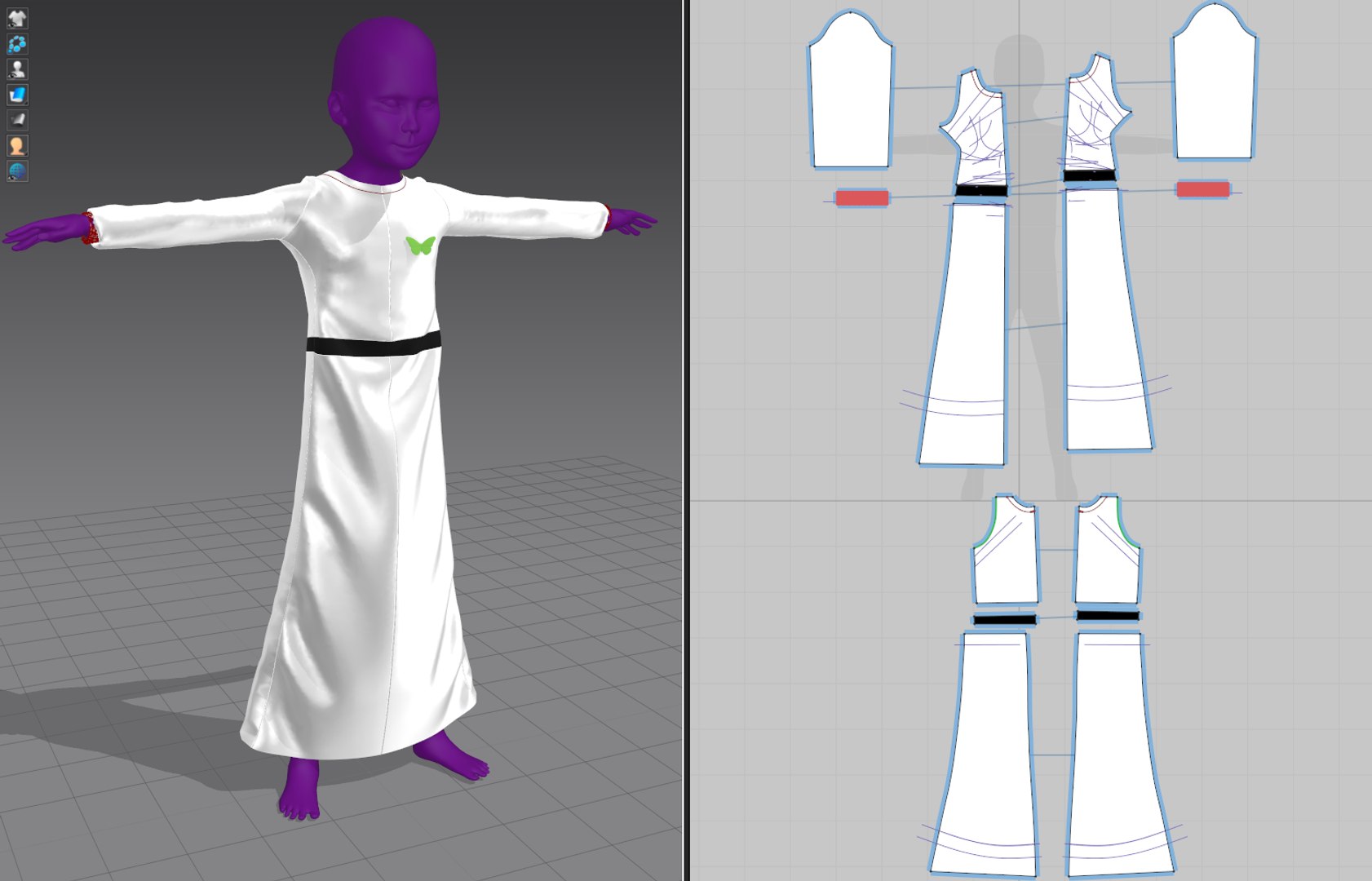Toggle the Show Garment t-shirt icon
Image resolution: width=1372 pixels, height=881 pixels.
17,18
